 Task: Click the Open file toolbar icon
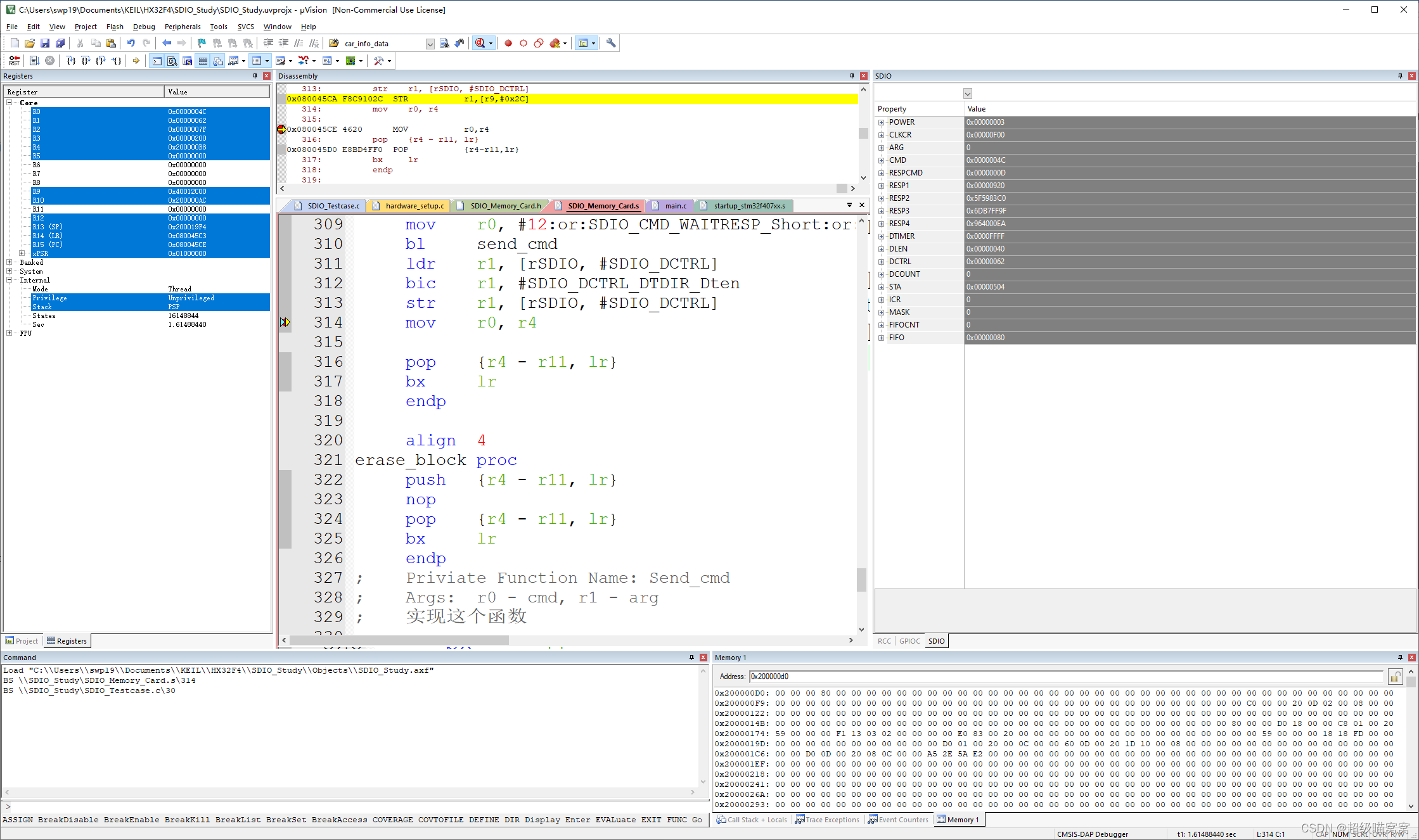pyautogui.click(x=29, y=43)
